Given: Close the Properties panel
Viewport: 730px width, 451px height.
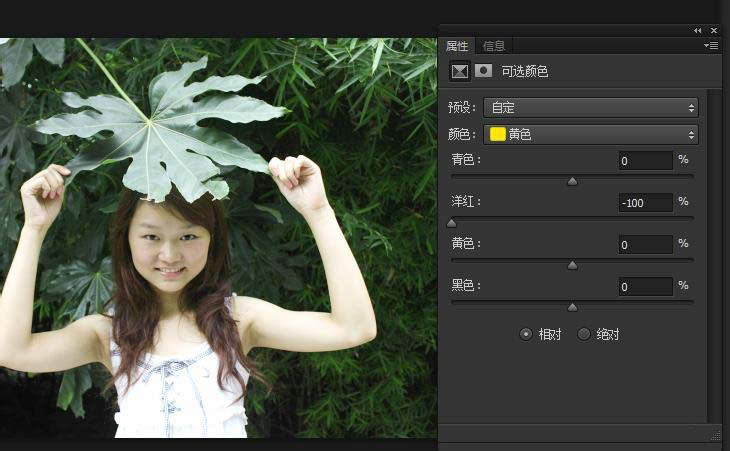Looking at the screenshot, I should pos(714,31).
